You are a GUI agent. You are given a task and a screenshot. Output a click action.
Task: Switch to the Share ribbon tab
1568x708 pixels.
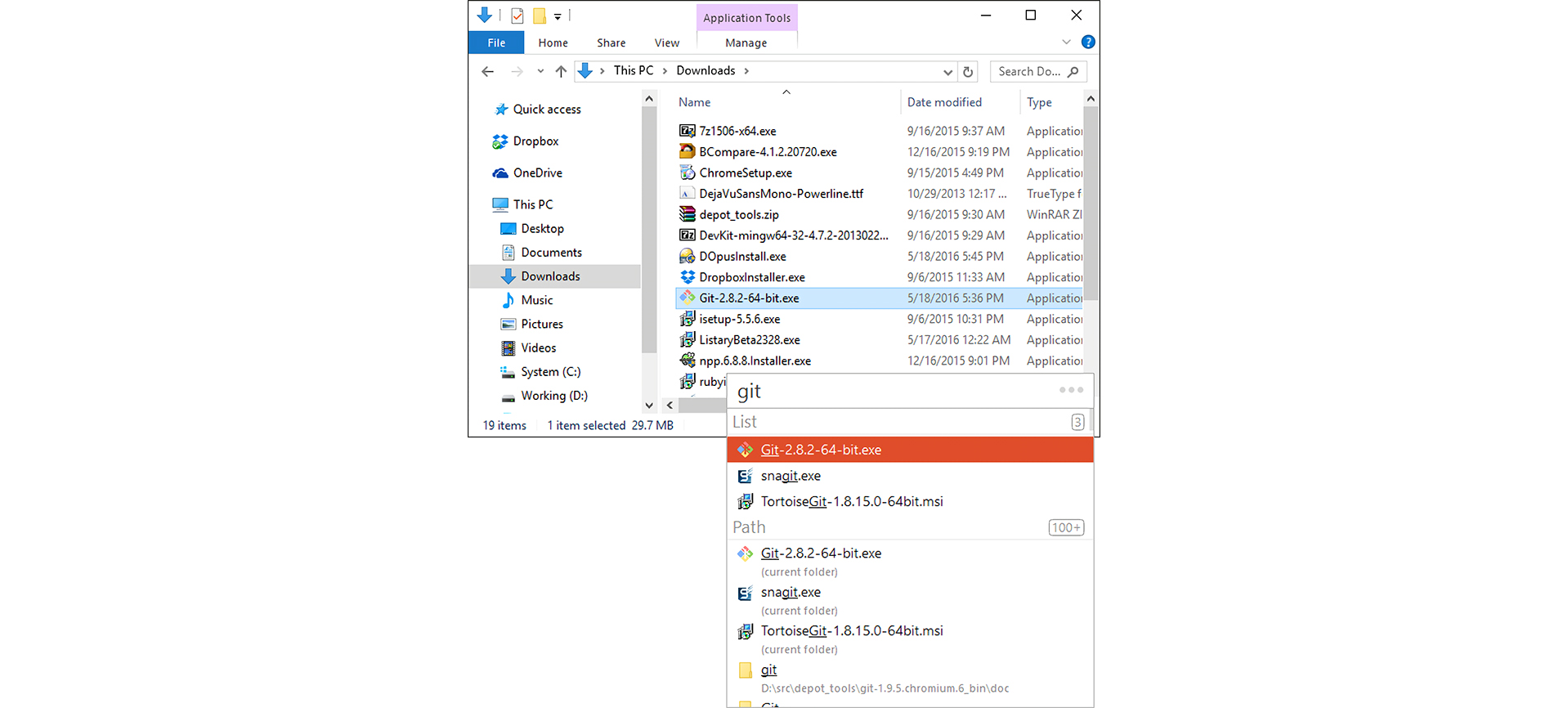click(612, 43)
